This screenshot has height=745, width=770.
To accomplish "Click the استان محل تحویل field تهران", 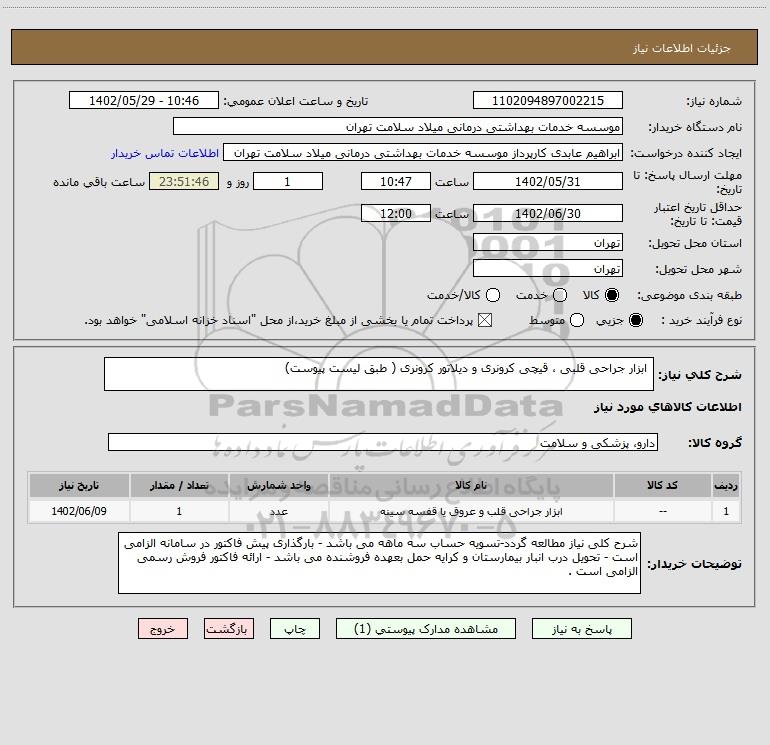I will pos(548,242).
